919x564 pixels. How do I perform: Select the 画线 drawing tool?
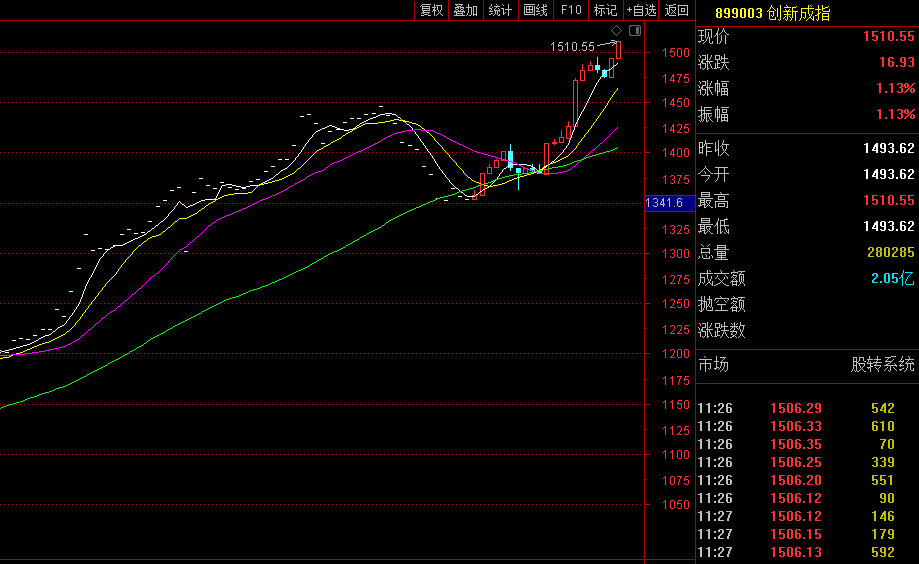pyautogui.click(x=535, y=10)
